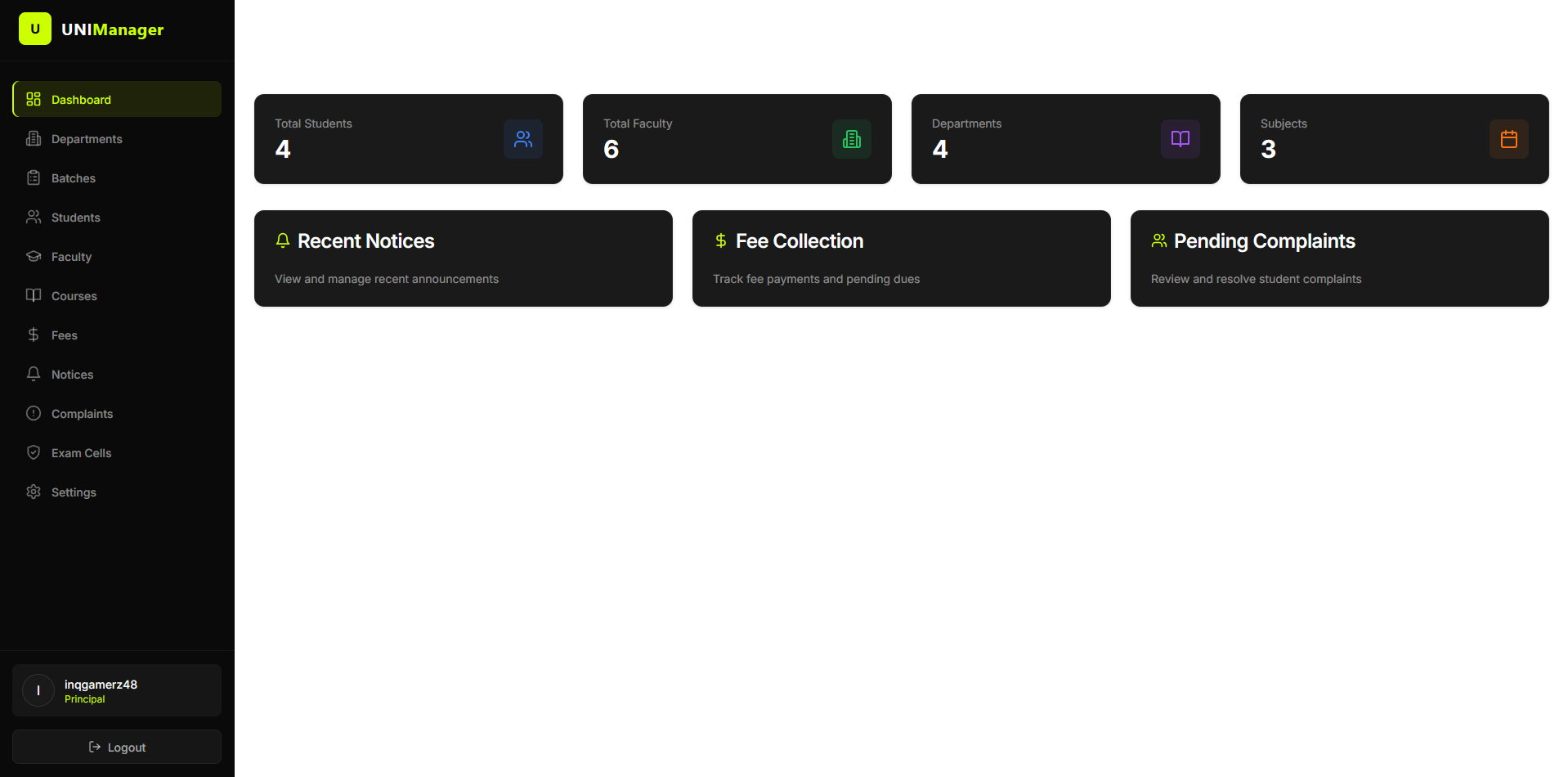1568x777 pixels.
Task: Click the orange calendar icon on Subjects card
Action: (x=1509, y=139)
